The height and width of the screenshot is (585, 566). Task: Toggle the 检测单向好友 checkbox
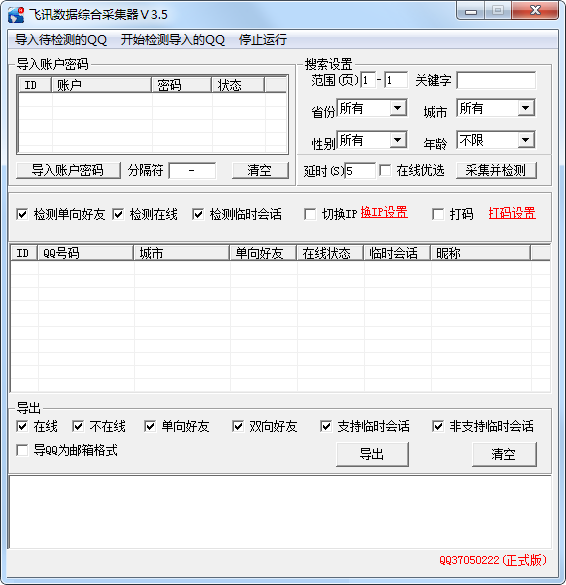(22, 215)
